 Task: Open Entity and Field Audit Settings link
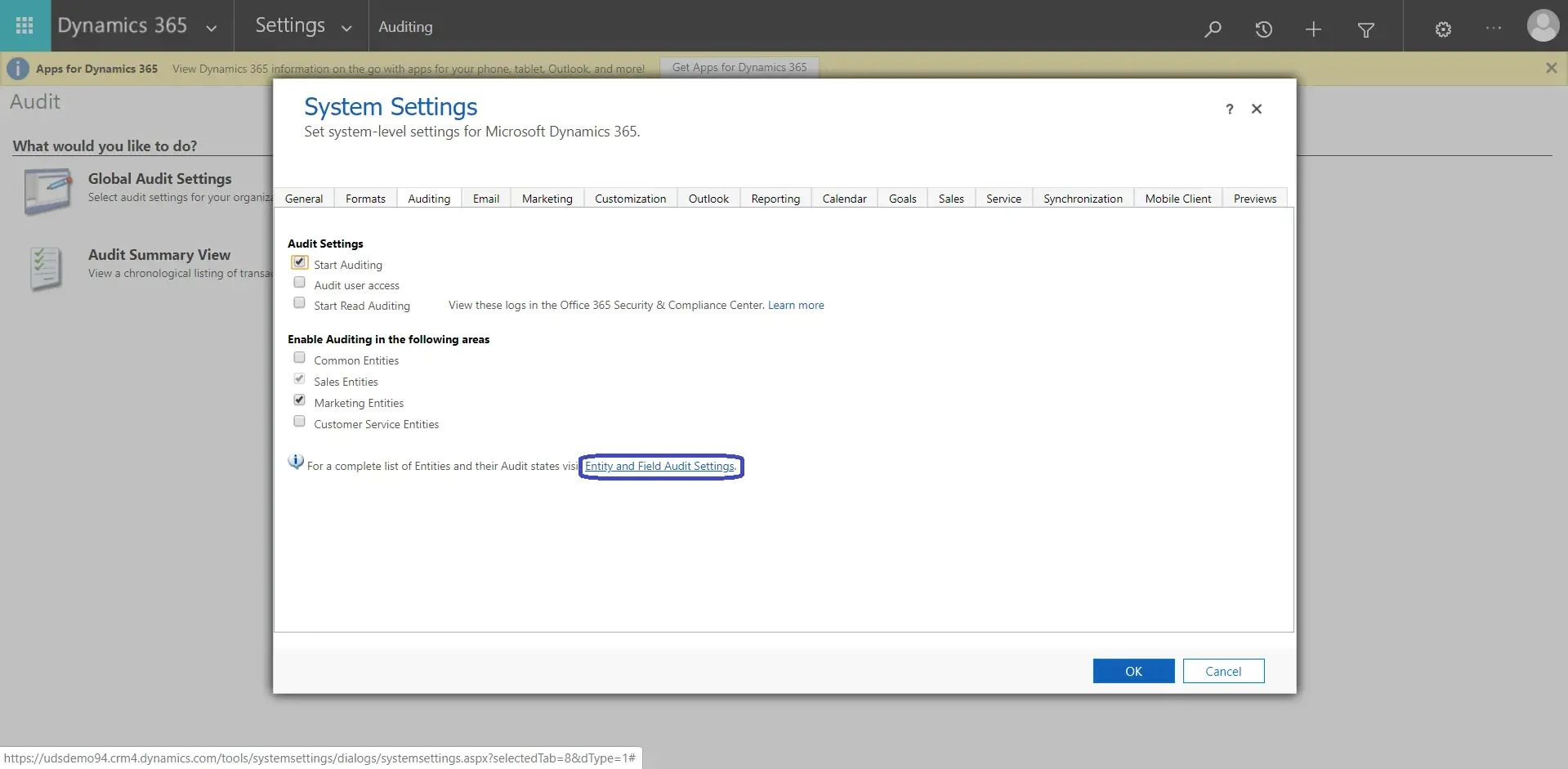click(x=660, y=466)
